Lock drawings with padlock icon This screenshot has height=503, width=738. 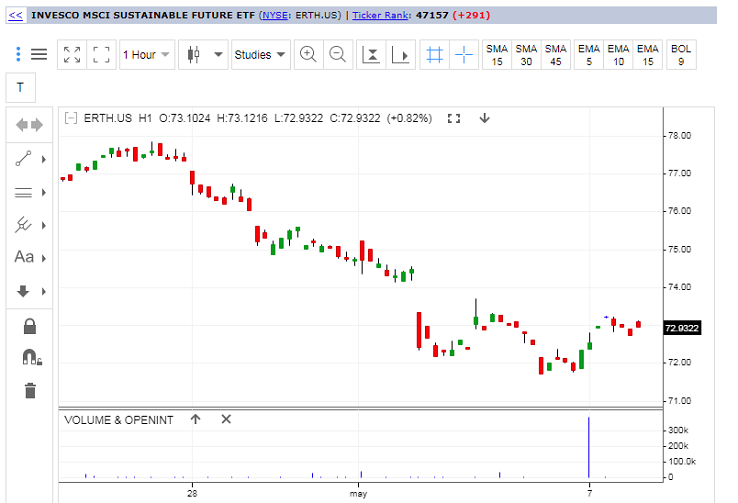click(30, 326)
